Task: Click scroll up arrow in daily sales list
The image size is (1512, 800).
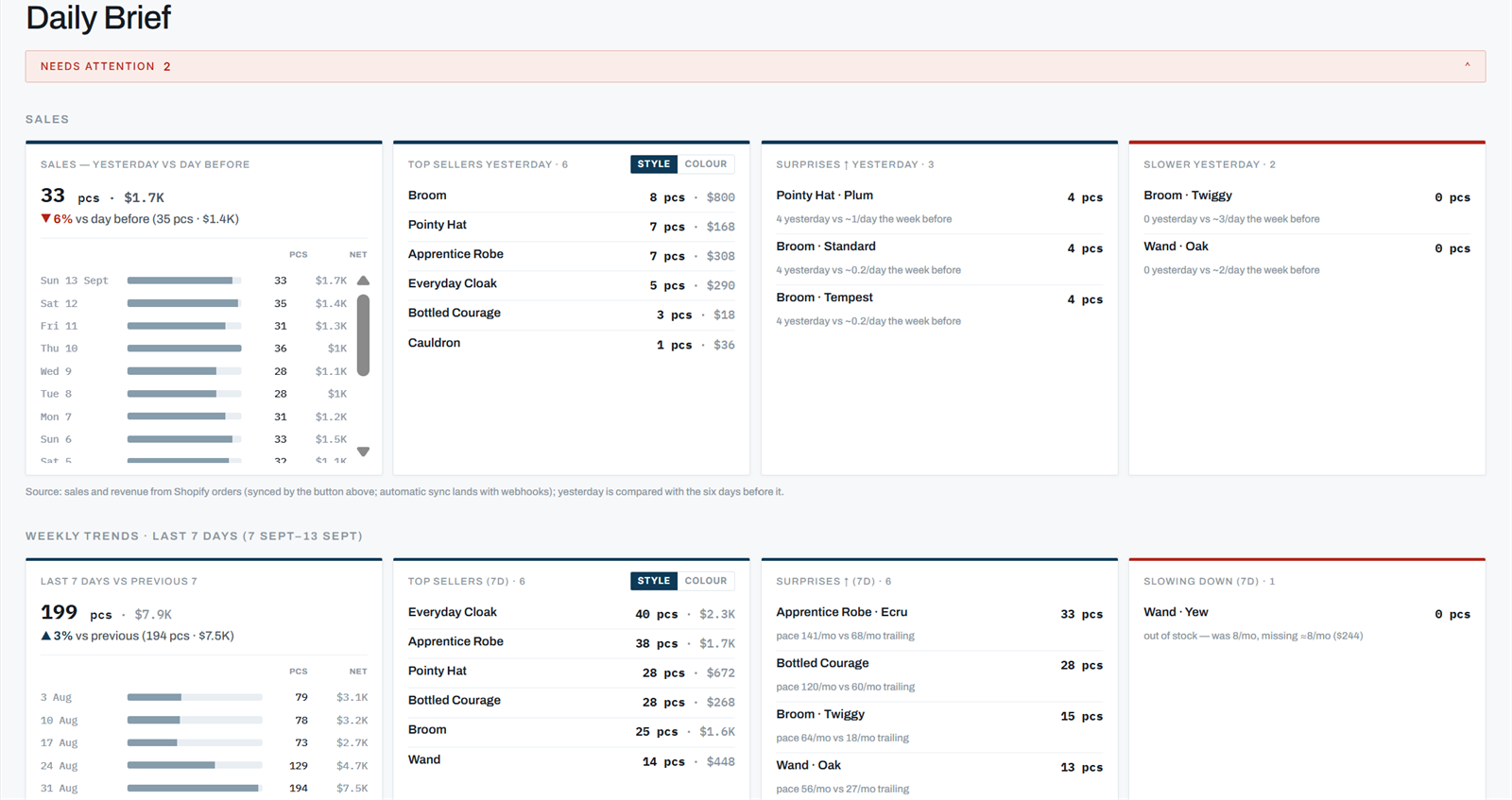Action: point(363,281)
